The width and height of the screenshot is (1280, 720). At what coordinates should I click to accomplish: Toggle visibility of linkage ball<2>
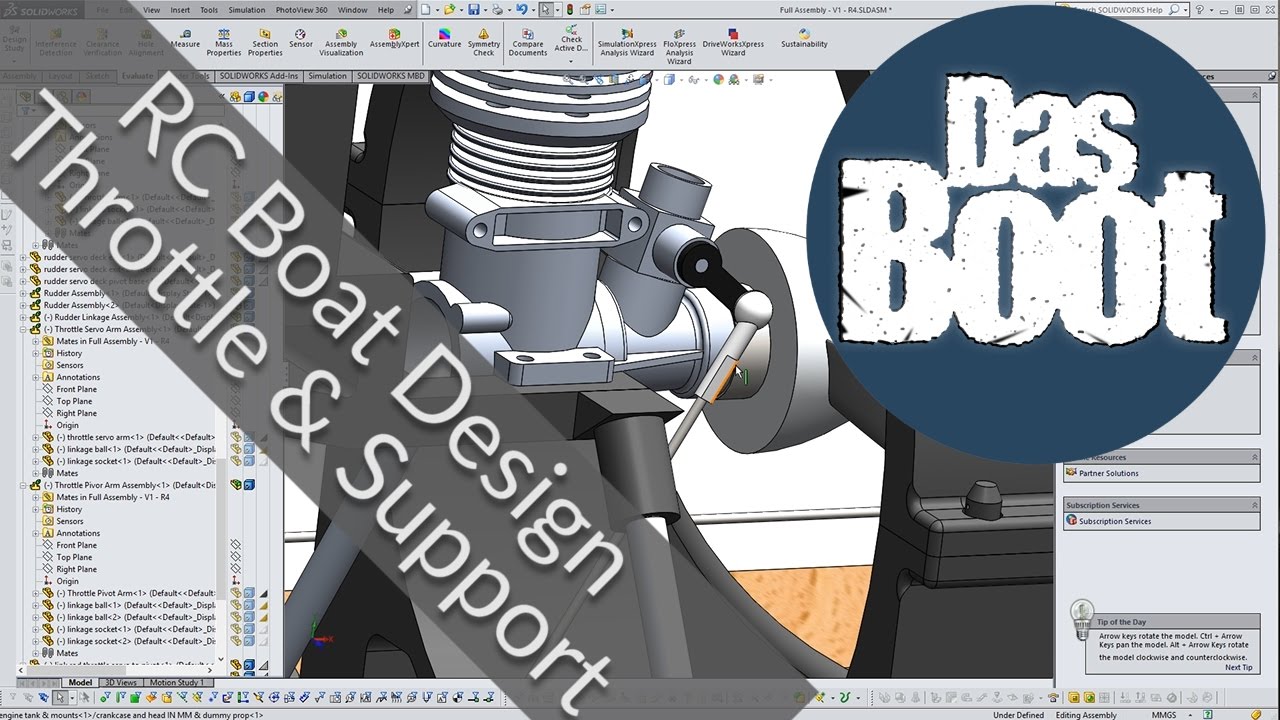(236, 617)
